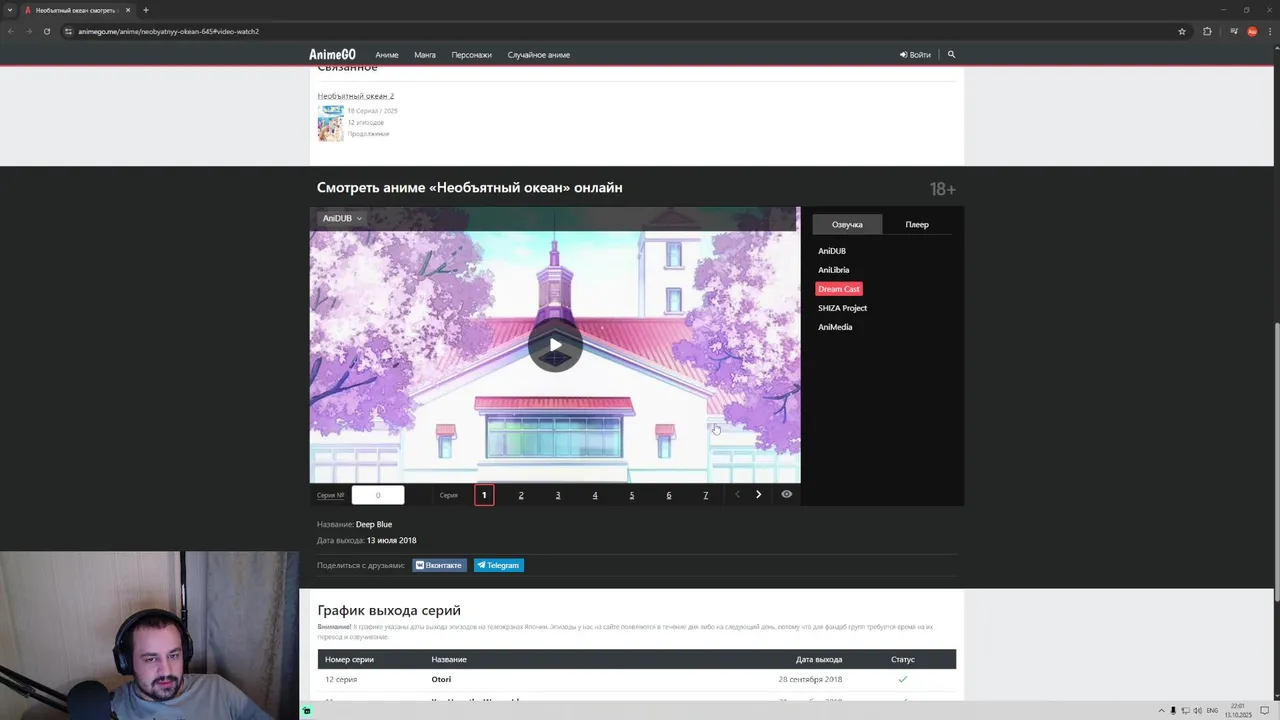Viewport: 1280px width, 720px height.
Task: Select the SHIZA Project voiceover
Action: point(842,308)
